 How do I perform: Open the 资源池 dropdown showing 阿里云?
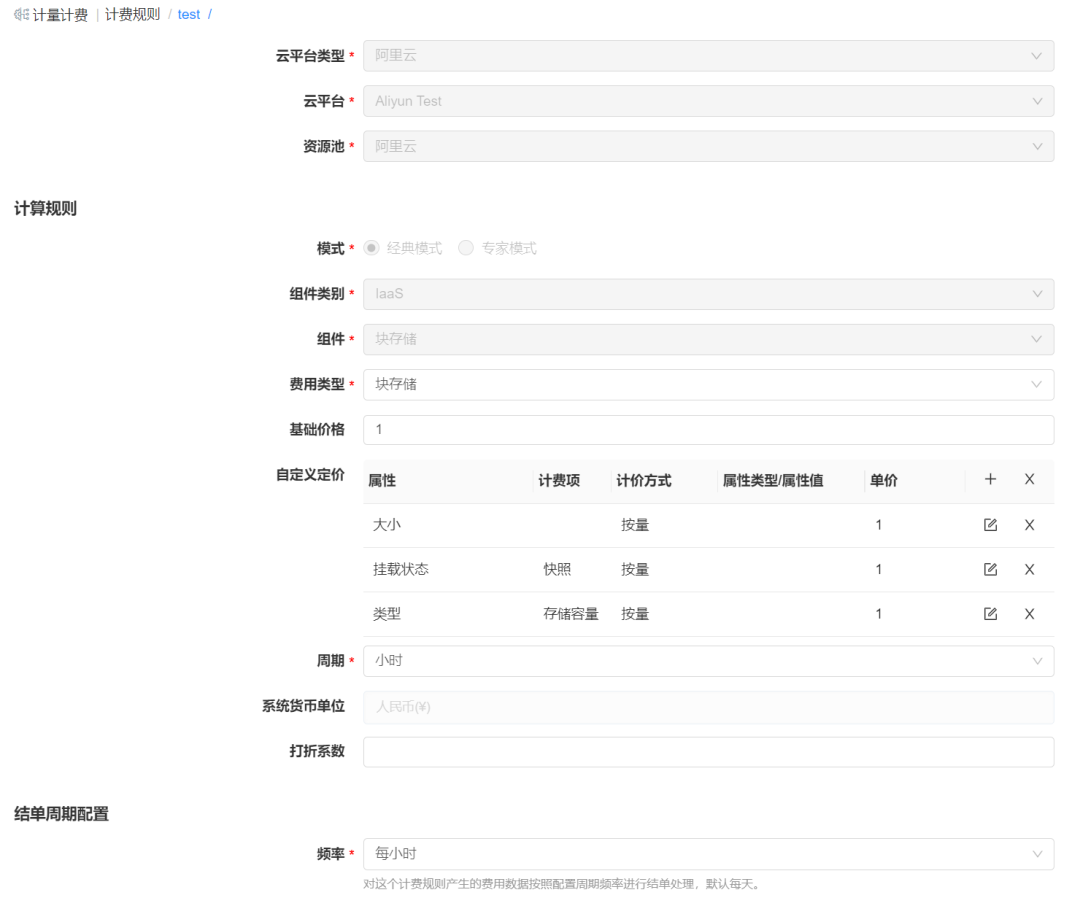click(708, 146)
